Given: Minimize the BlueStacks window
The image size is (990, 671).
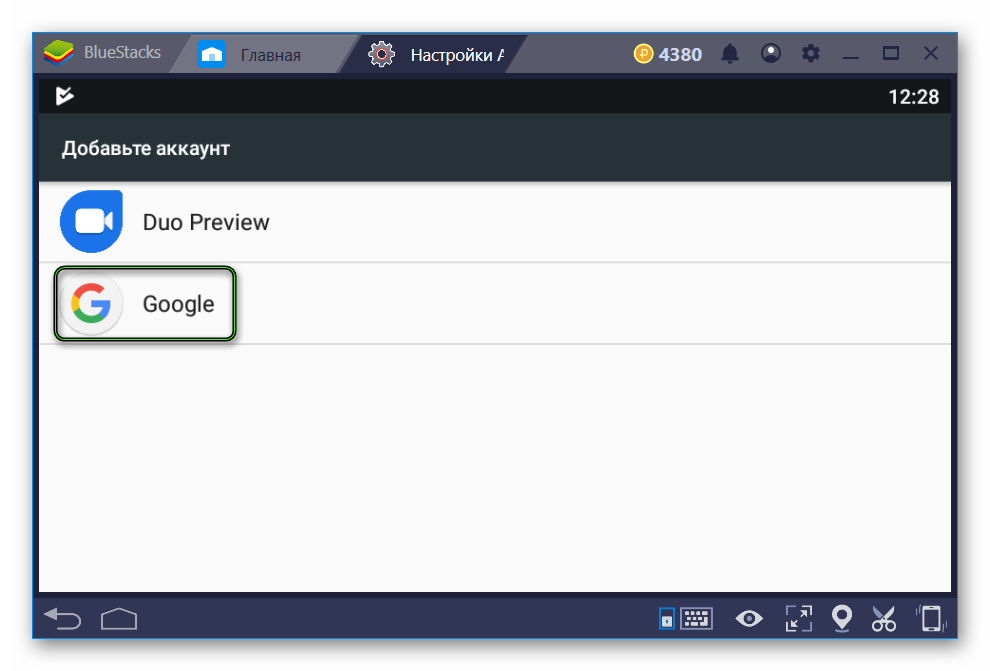Looking at the screenshot, I should (850, 56).
